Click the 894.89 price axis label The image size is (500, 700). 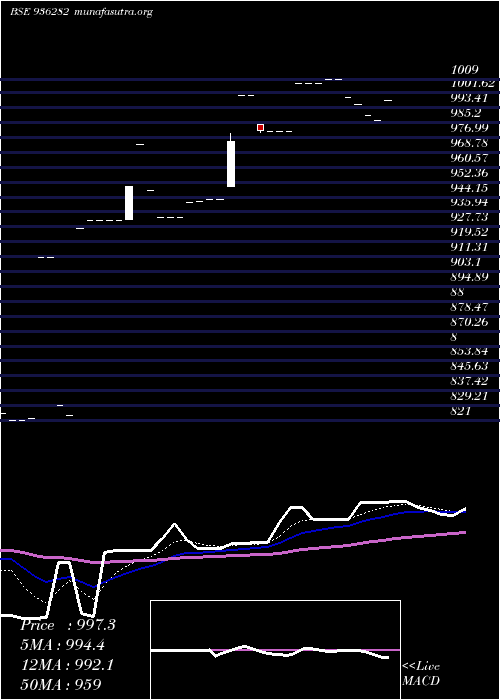coord(469,277)
